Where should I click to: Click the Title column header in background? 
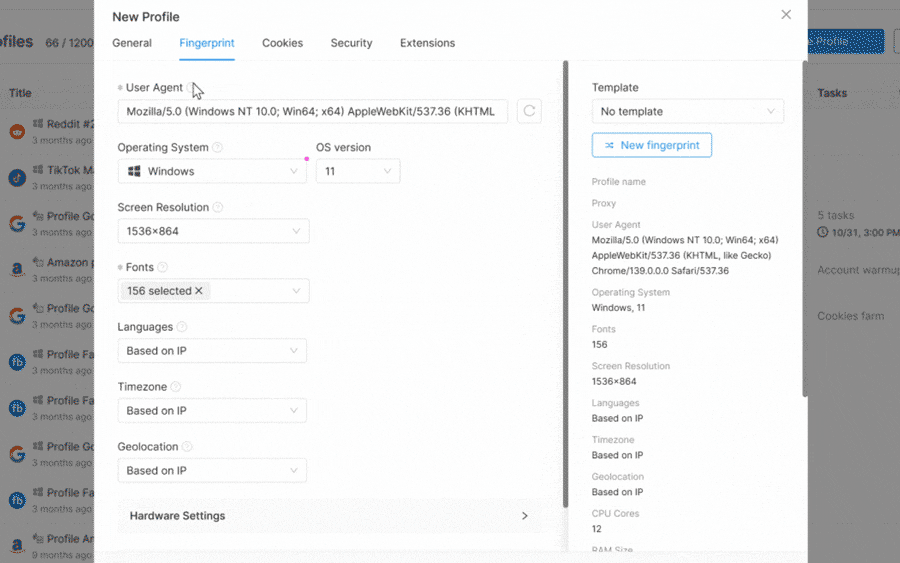pyautogui.click(x=20, y=93)
